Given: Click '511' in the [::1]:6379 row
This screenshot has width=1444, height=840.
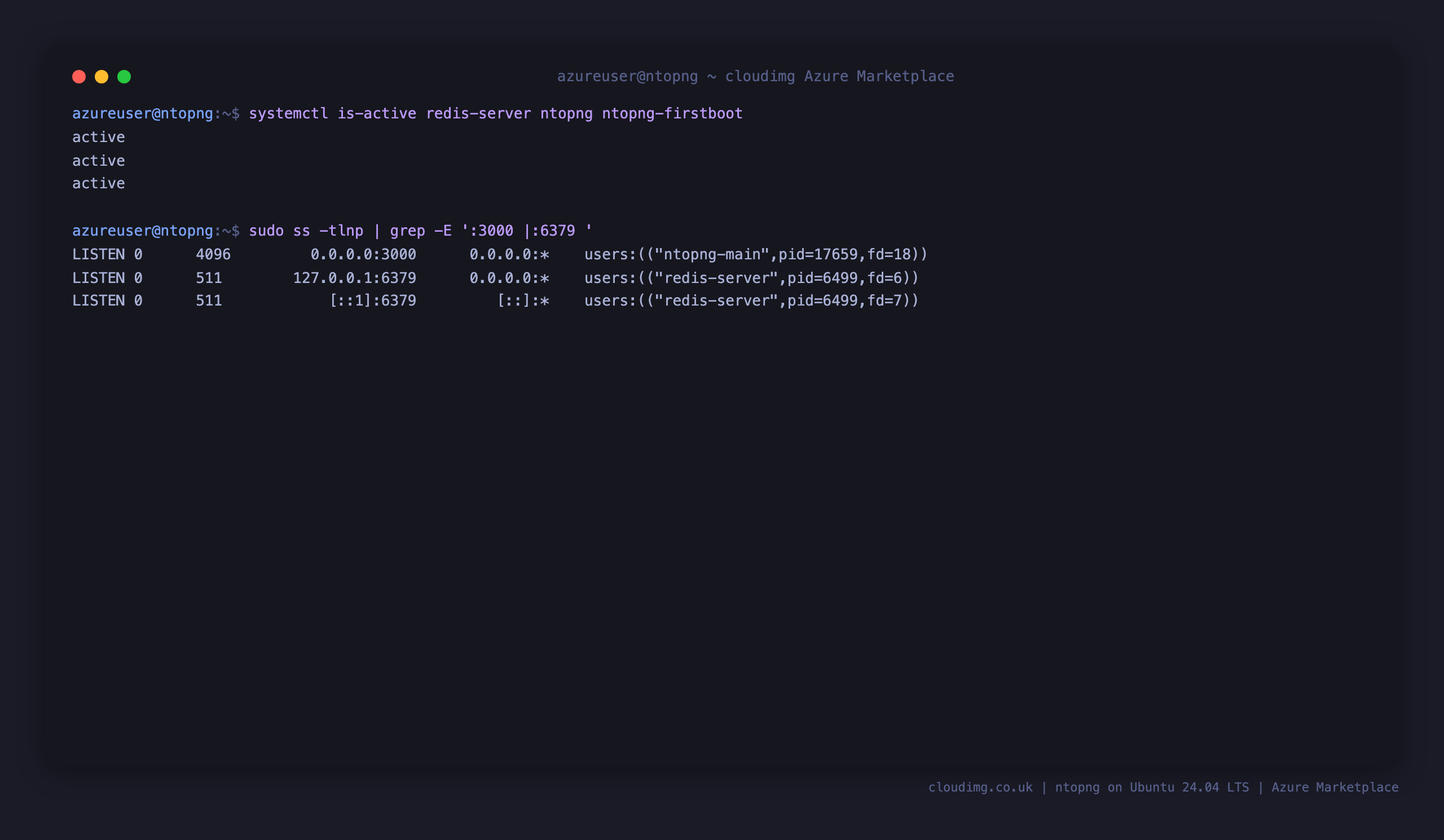Looking at the screenshot, I should (209, 300).
